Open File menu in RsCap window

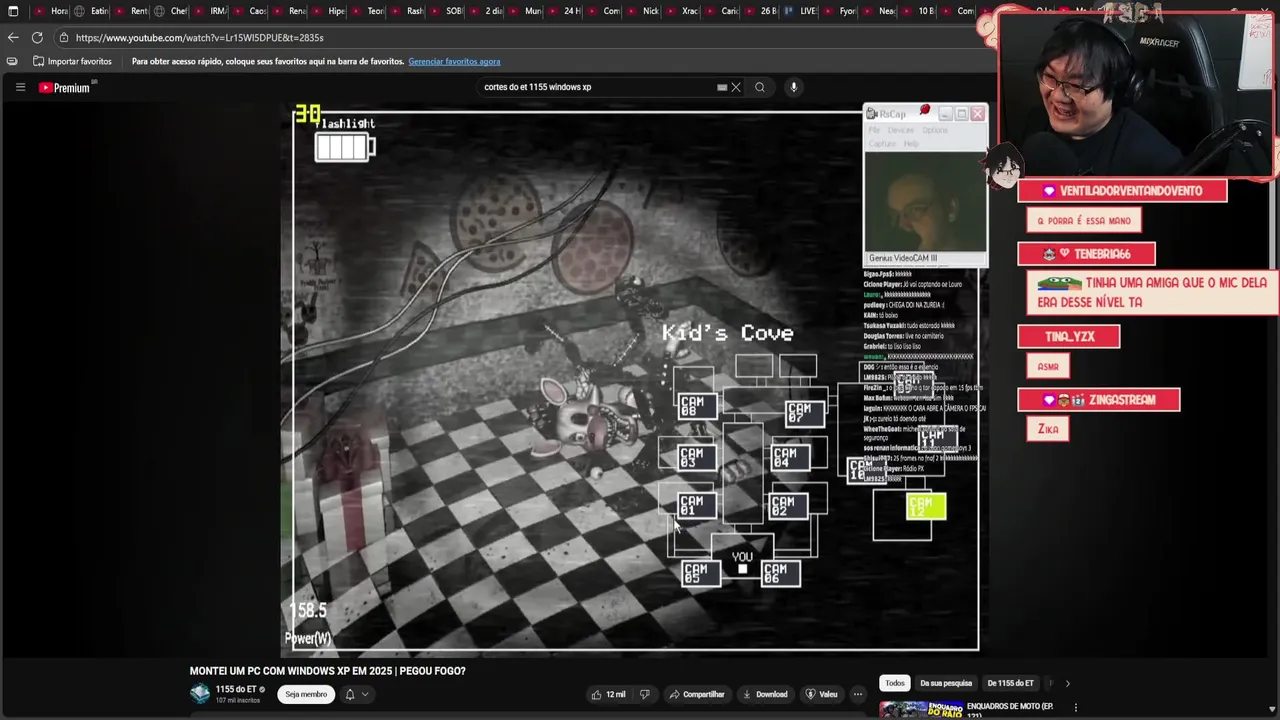874,130
